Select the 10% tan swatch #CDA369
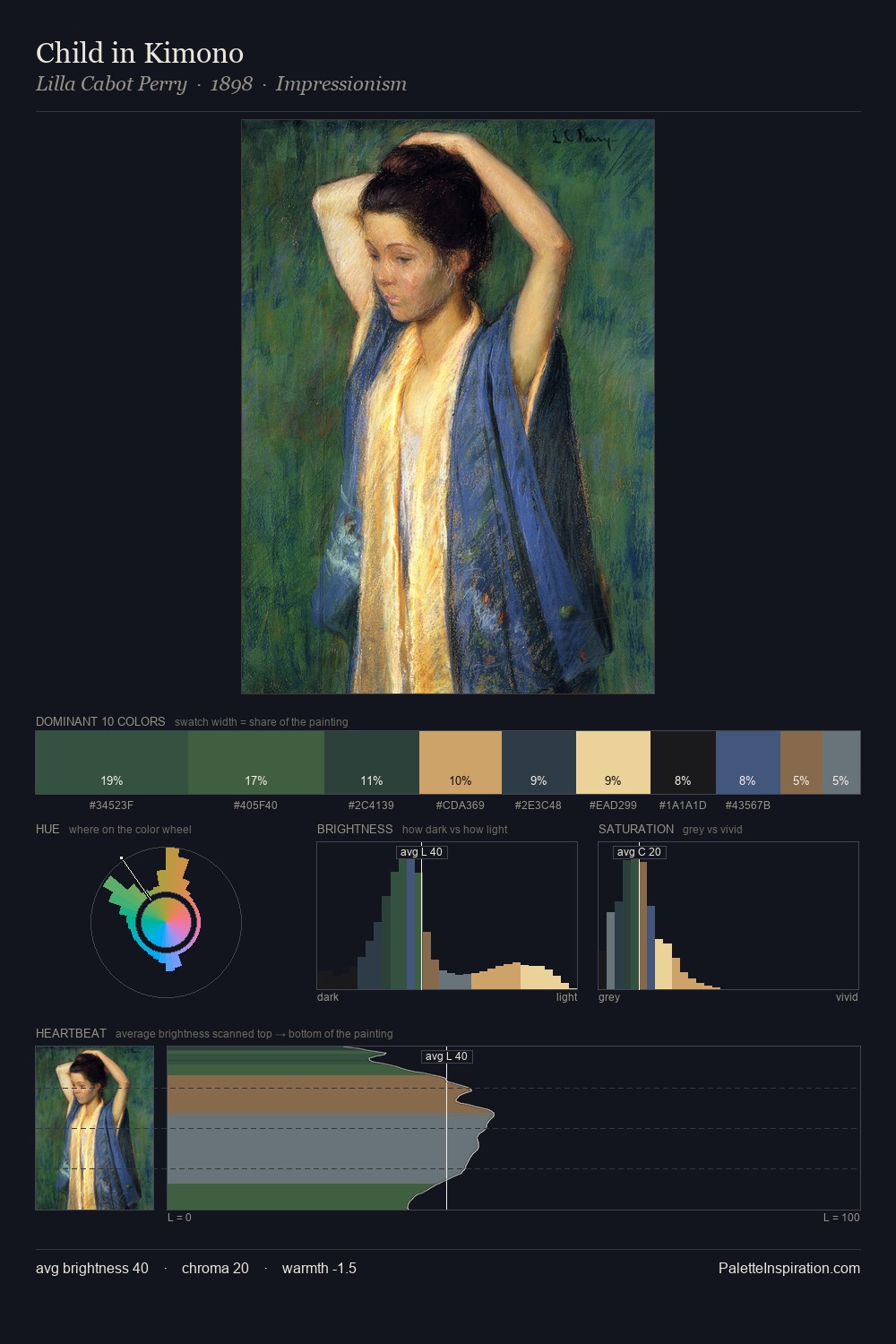896x1344 pixels. pos(461,762)
